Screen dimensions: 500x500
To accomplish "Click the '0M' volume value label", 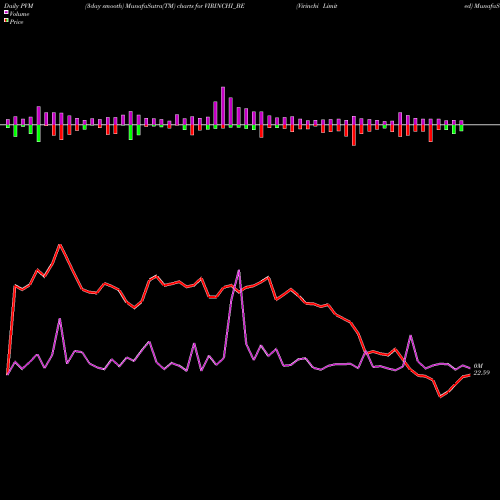I will click(478, 366).
